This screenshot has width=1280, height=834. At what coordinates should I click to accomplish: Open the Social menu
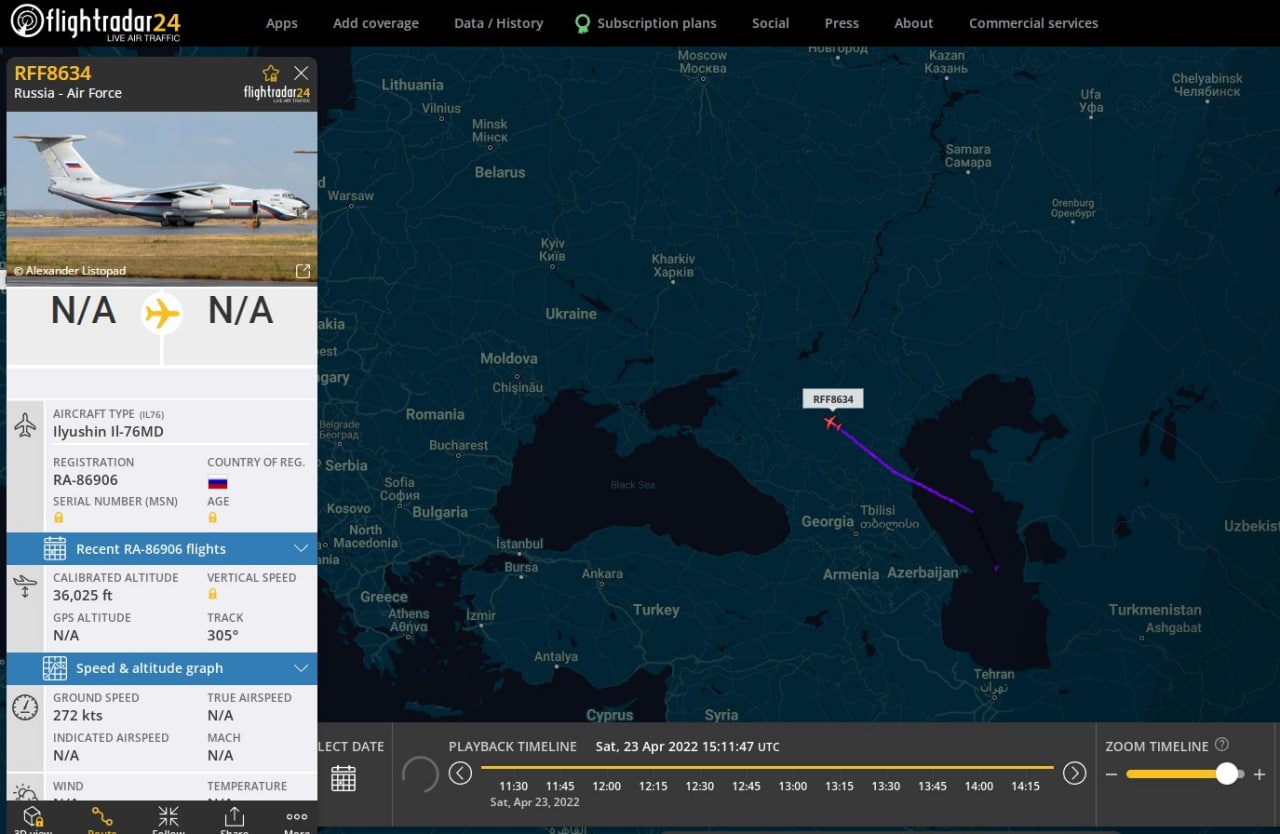pyautogui.click(x=770, y=23)
